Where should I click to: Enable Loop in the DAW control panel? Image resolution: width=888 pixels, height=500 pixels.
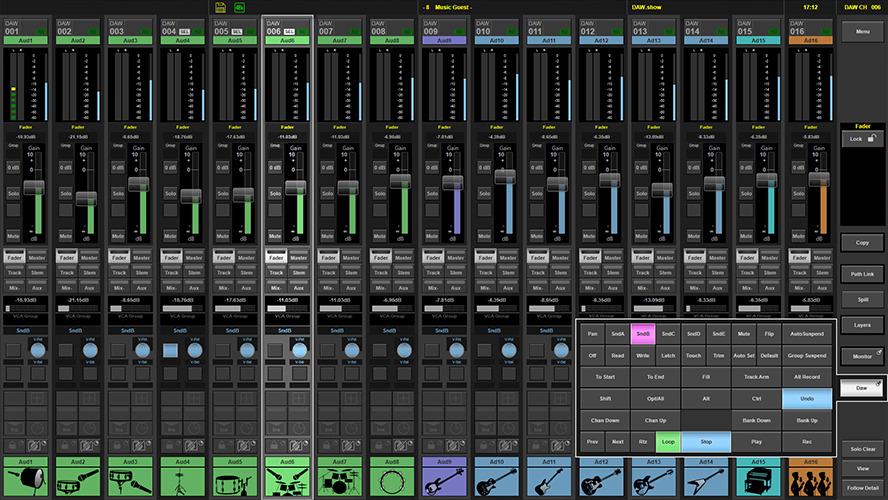[x=669, y=441]
